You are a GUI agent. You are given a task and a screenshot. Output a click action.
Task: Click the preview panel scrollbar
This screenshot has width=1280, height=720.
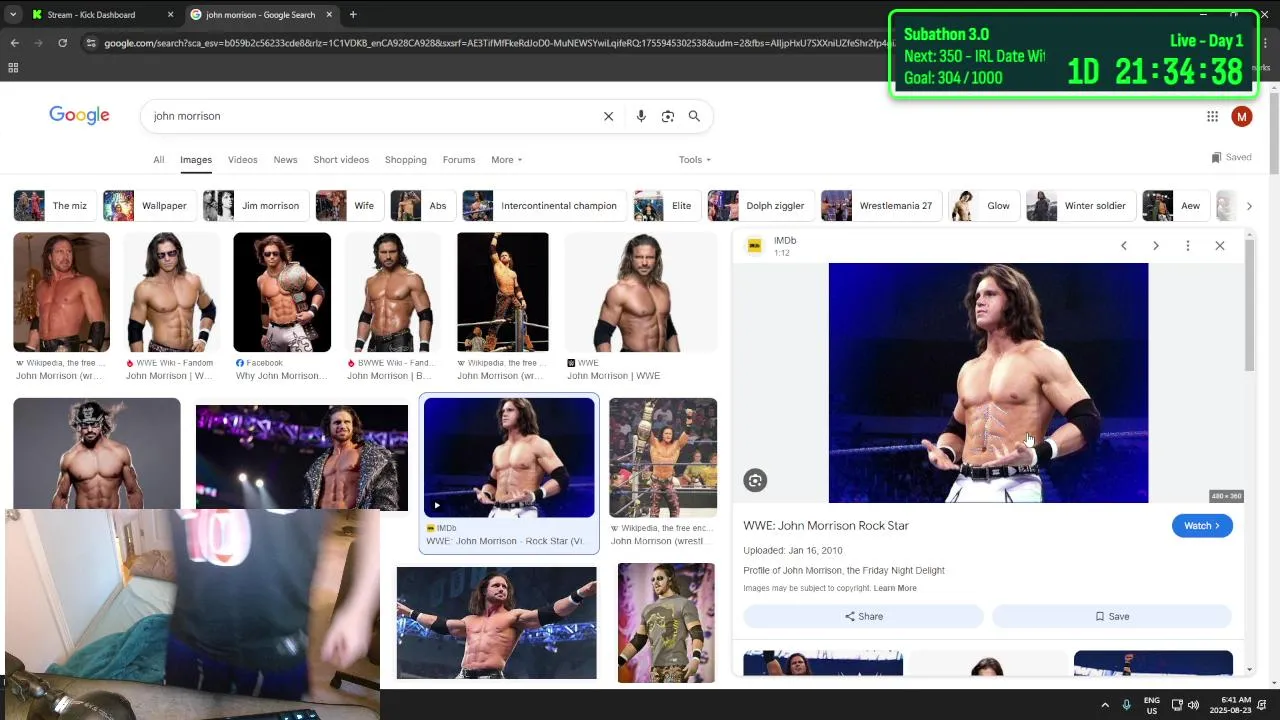pos(1250,305)
